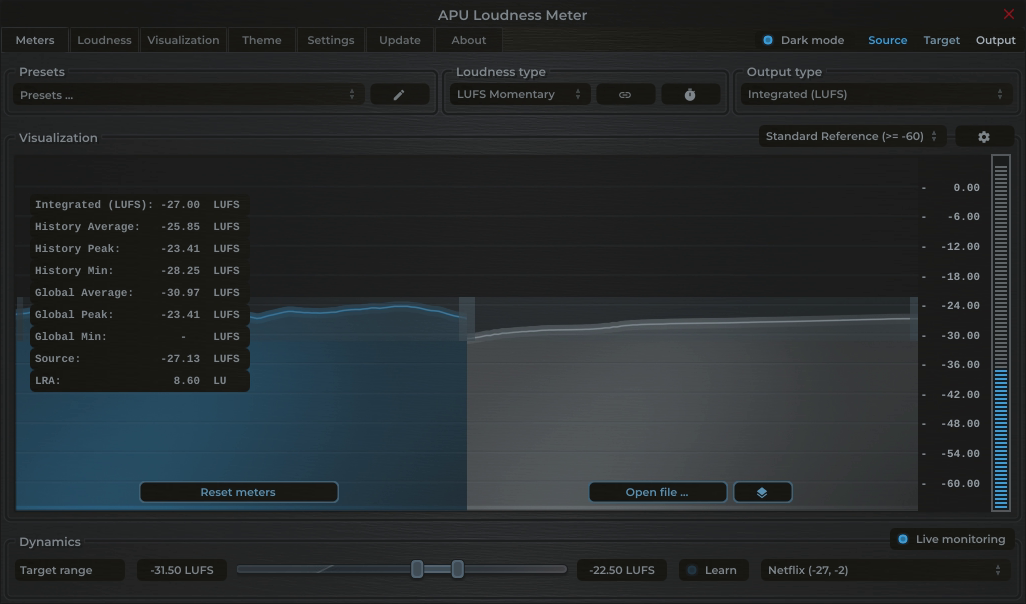Click the chain link icon in Loudness type
This screenshot has height=604, width=1026.
coord(625,93)
